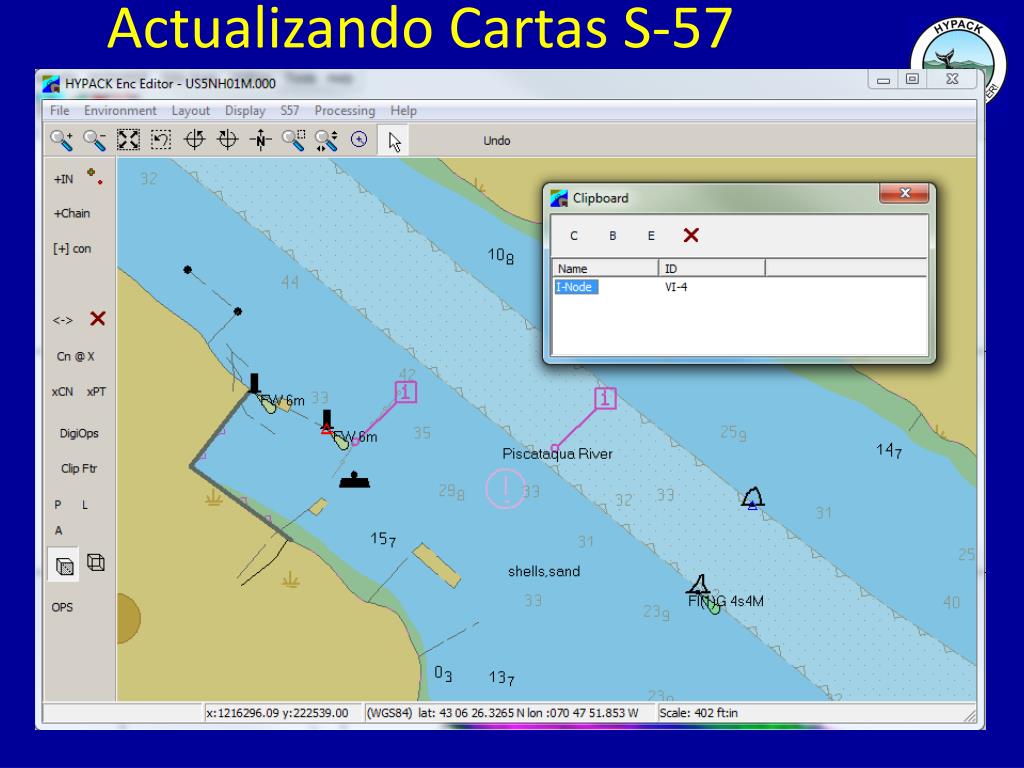
Task: Click the red X delete icon in sidebar
Action: coord(98,319)
